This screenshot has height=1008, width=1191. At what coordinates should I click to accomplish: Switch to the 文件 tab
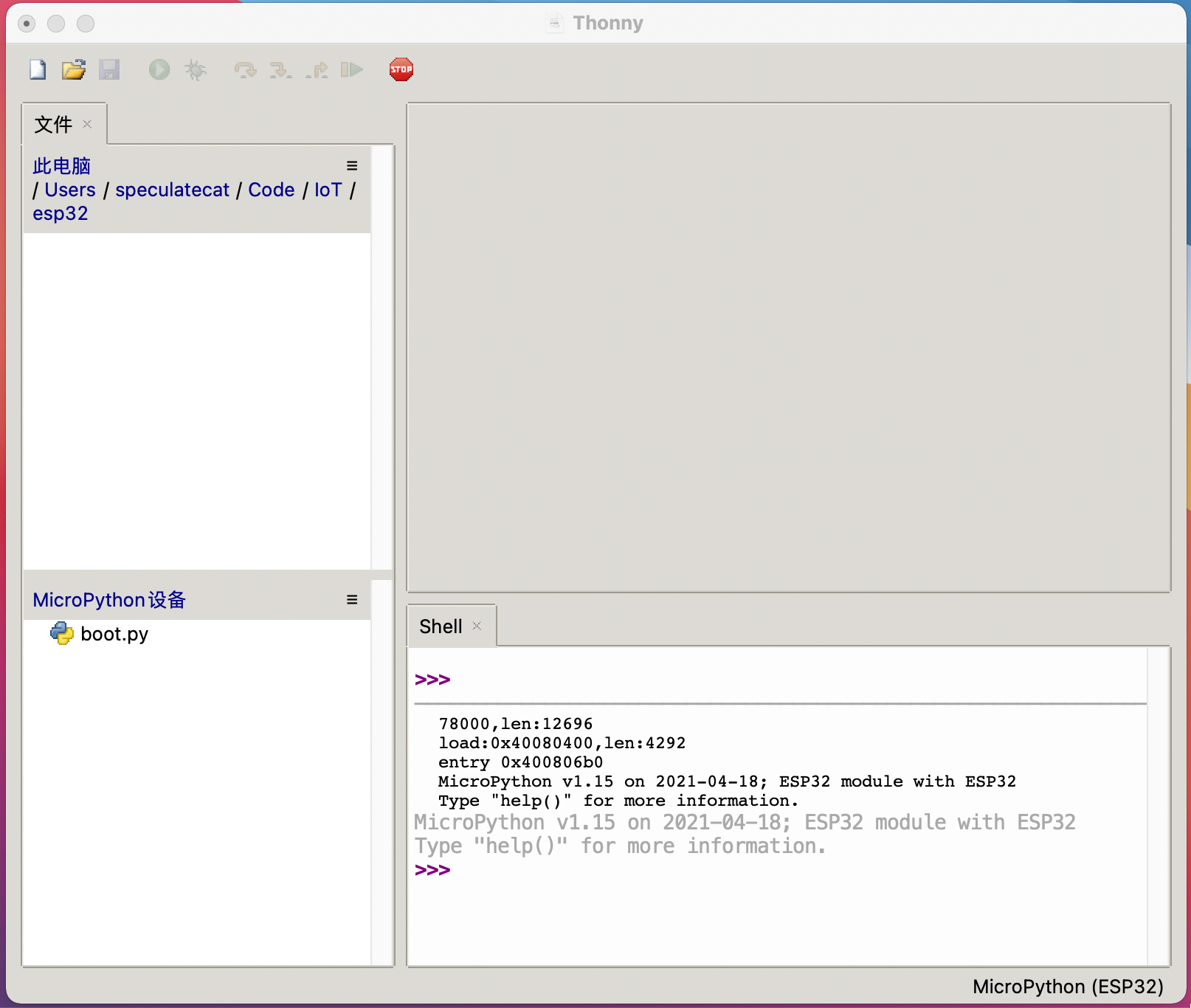click(52, 124)
